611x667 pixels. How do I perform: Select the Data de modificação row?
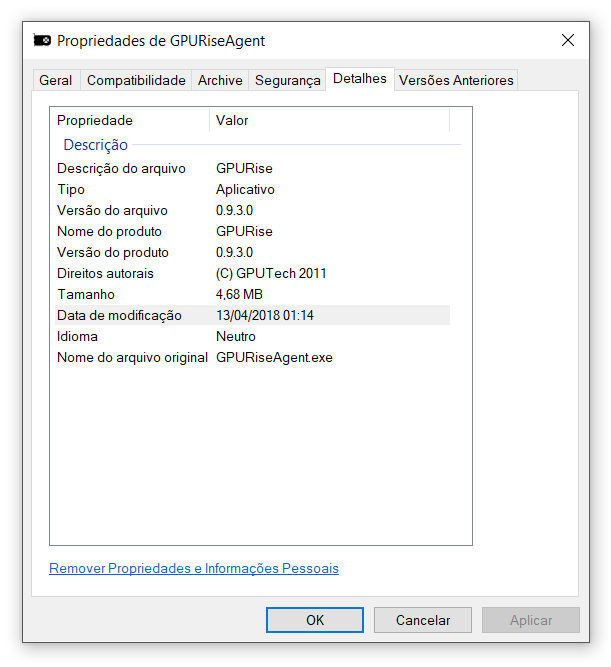(252, 315)
